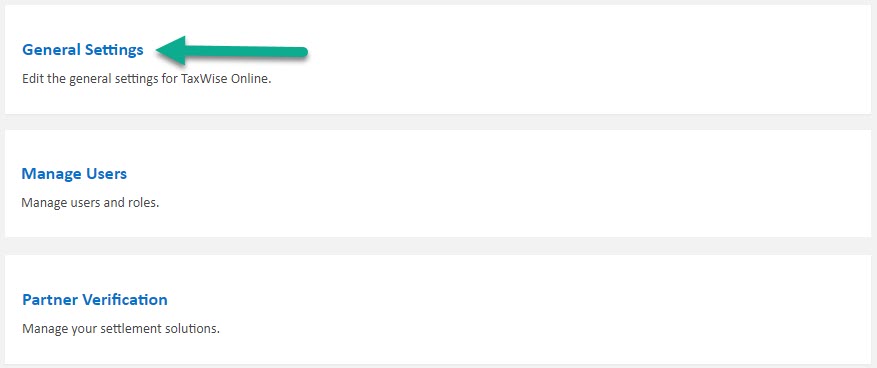Click the gray gap above the Partner Verification card
The height and width of the screenshot is (368, 877).
coord(438,246)
